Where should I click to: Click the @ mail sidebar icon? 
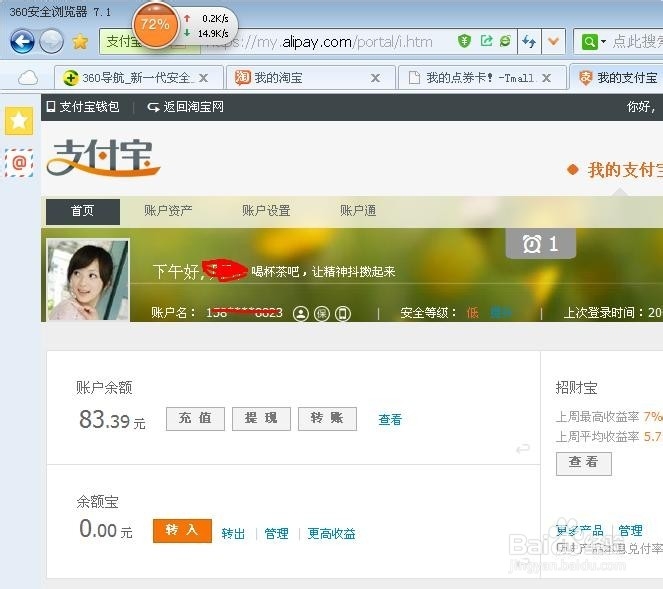(x=19, y=163)
